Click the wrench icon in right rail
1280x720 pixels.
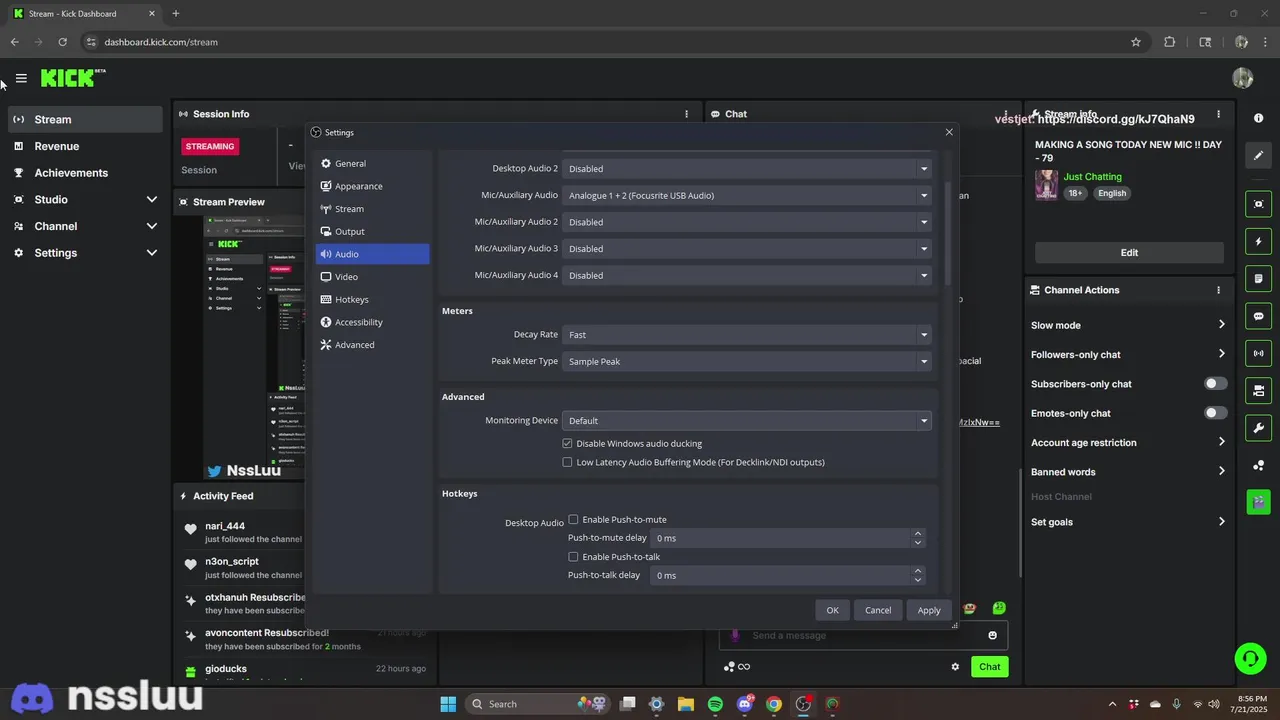(x=1258, y=428)
